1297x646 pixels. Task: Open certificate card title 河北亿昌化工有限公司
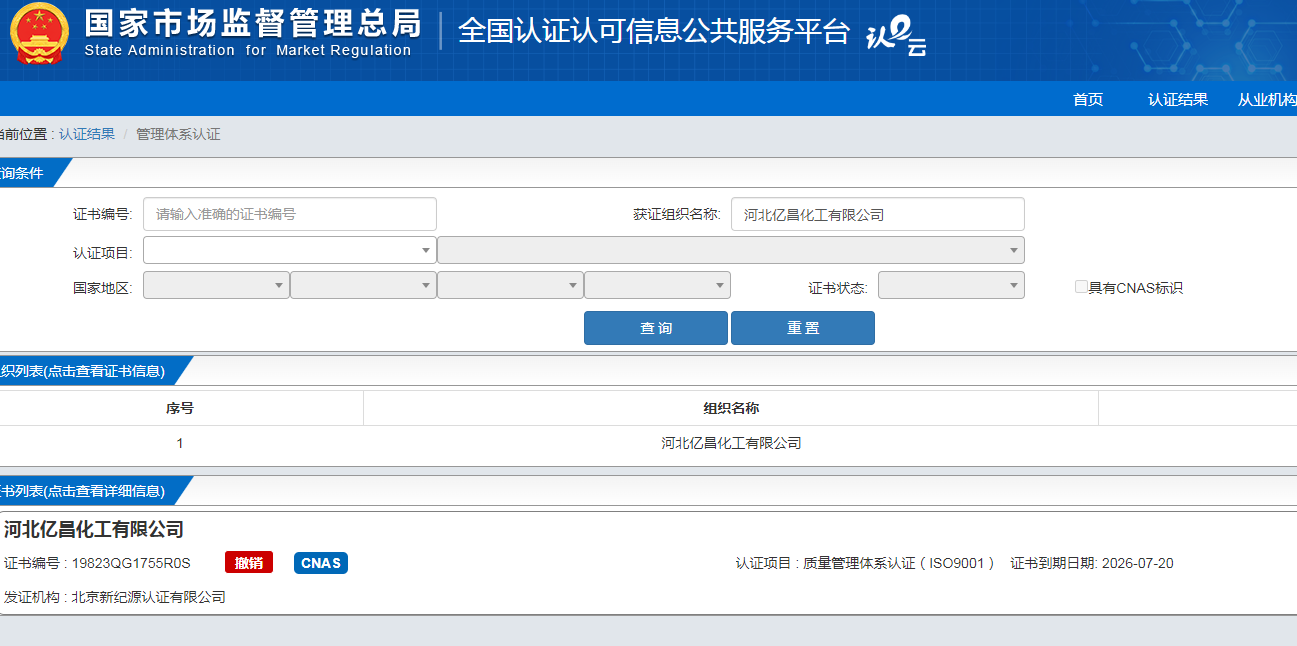(x=94, y=529)
